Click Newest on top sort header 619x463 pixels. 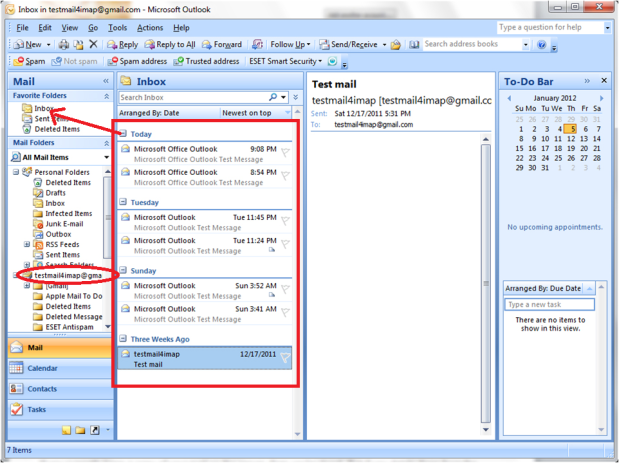256,113
